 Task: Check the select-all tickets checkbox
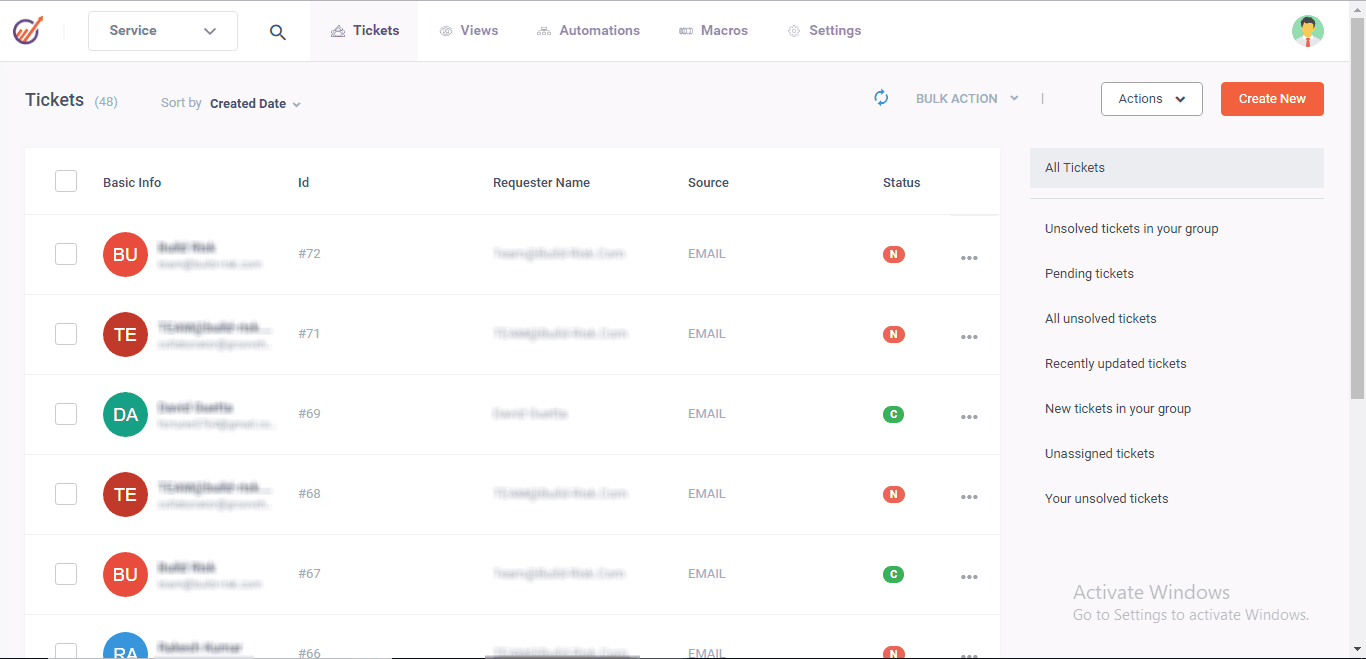tap(65, 181)
